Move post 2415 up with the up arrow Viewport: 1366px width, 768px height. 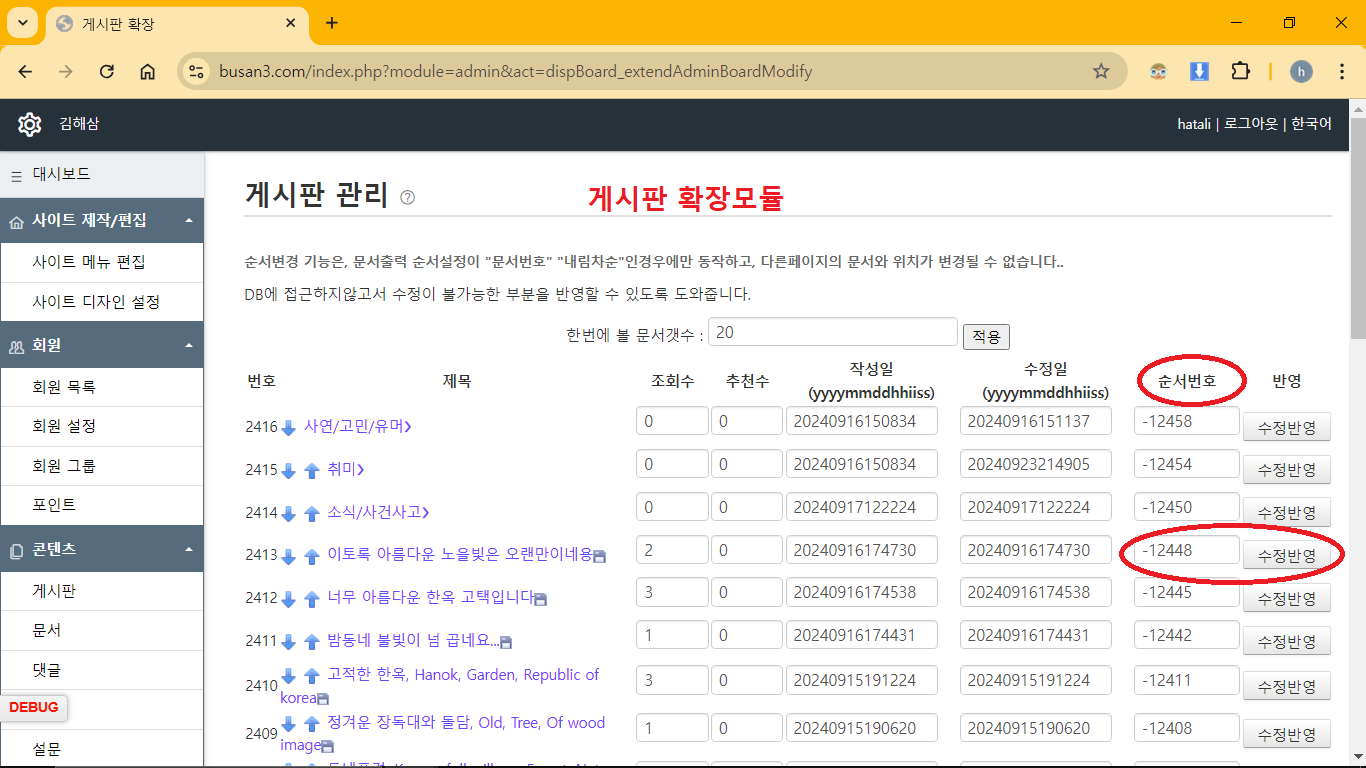311,471
